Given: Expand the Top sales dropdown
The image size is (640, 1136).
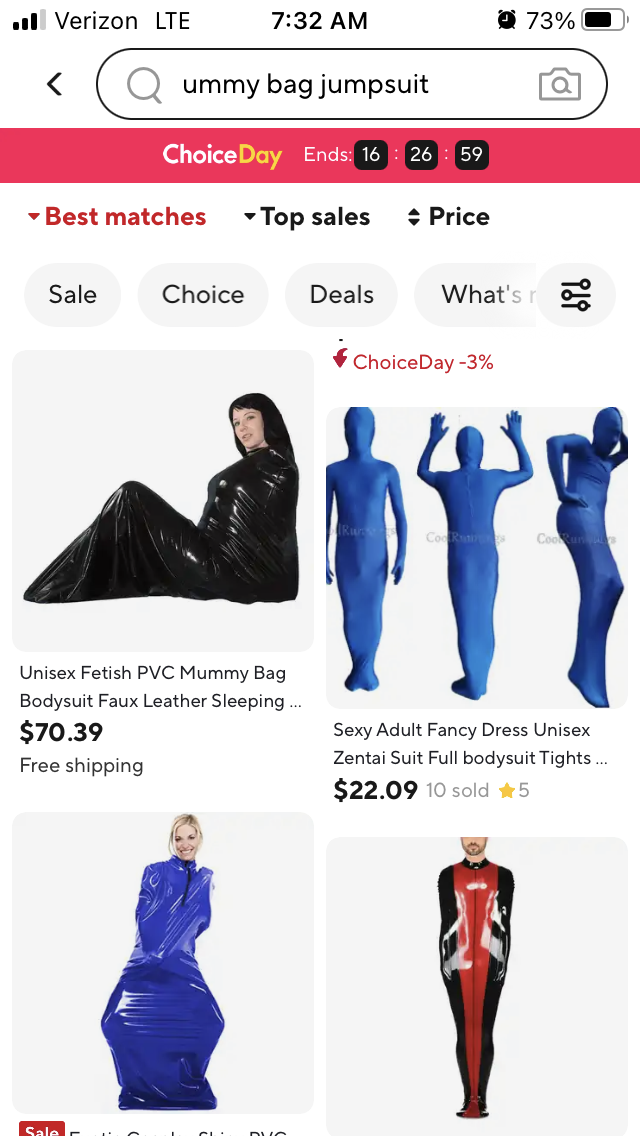Looking at the screenshot, I should click(x=307, y=217).
